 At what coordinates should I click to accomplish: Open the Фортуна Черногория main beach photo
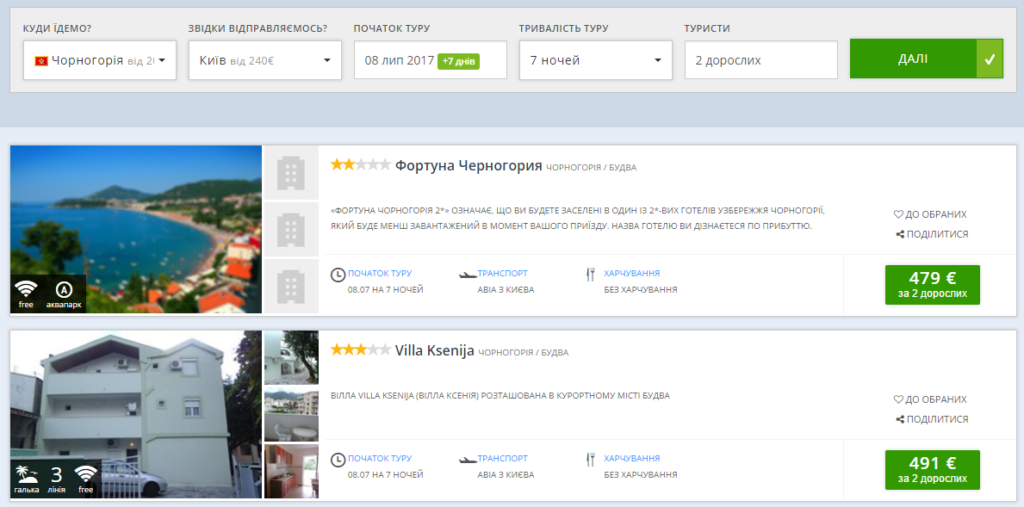pos(136,229)
